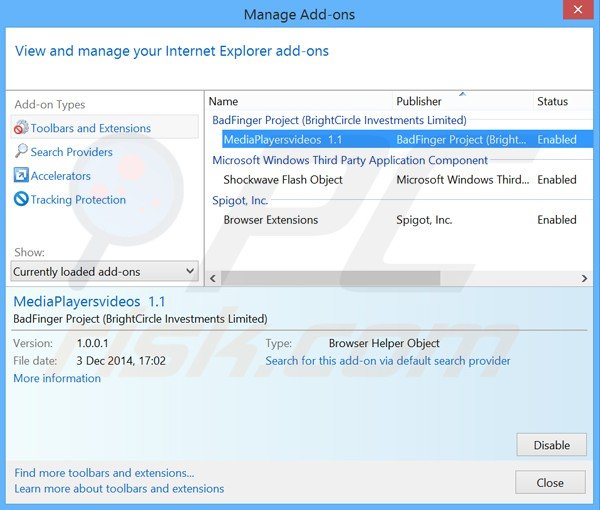Click the Microsoft Windows Third... publisher cell
The width and height of the screenshot is (600, 510).
click(463, 179)
